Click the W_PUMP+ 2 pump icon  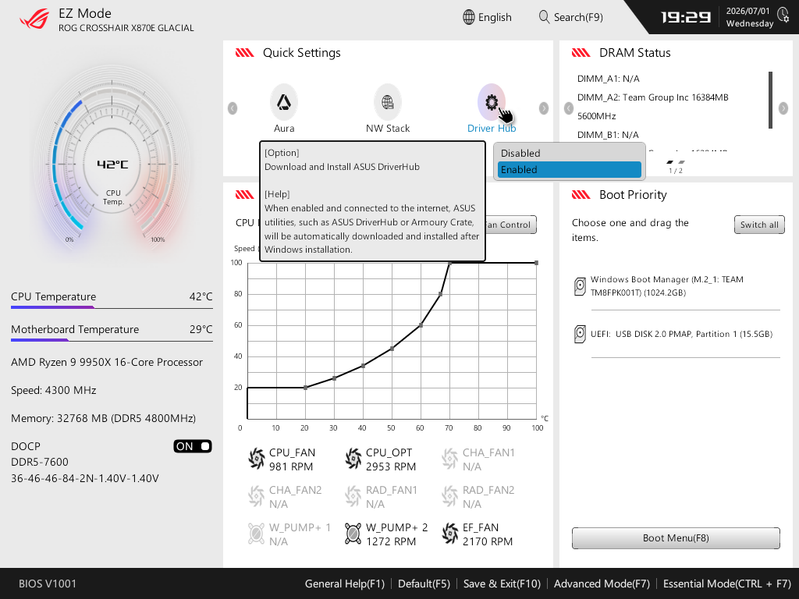click(x=353, y=533)
